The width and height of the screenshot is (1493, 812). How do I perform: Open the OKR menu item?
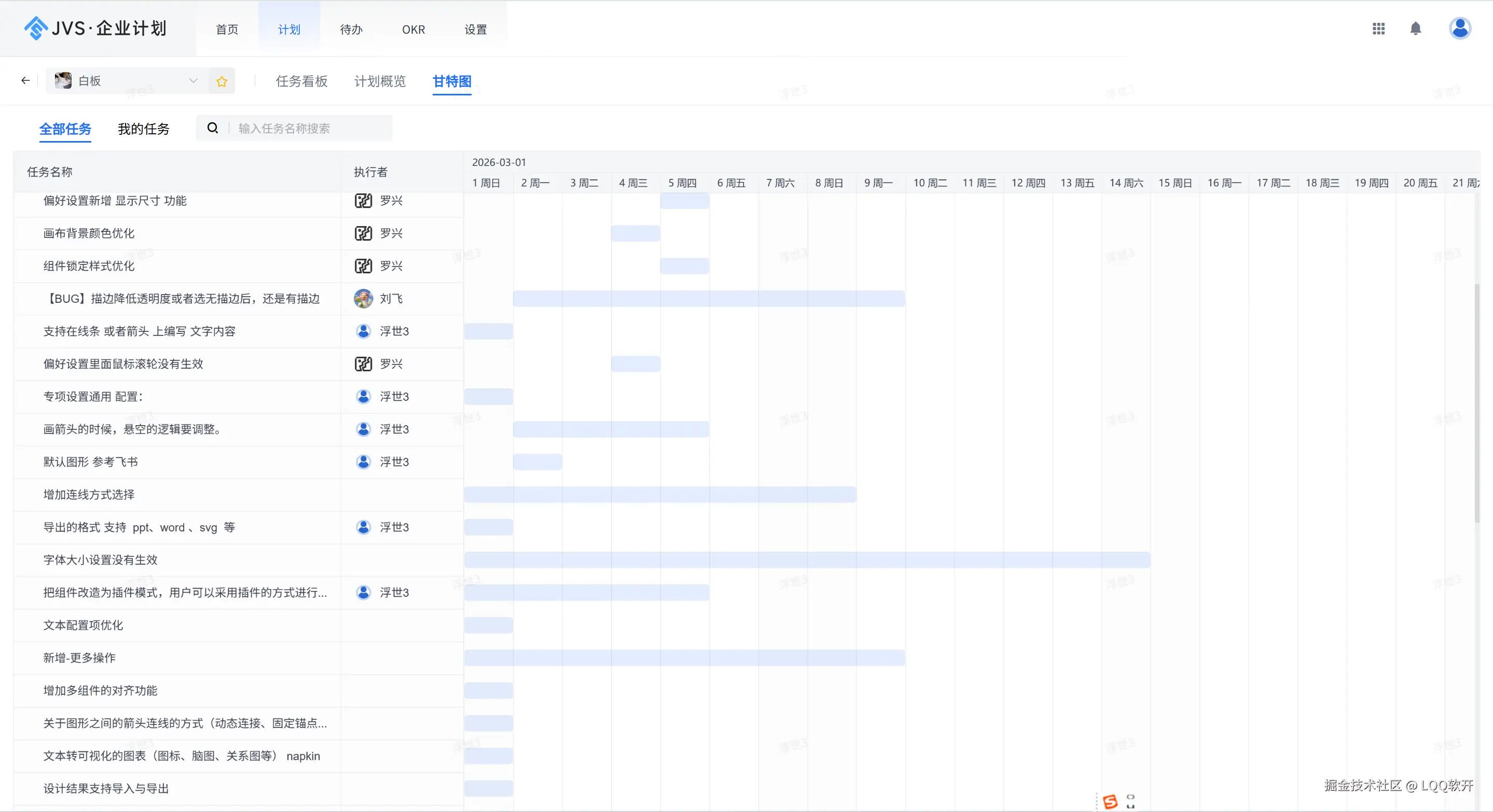pos(413,30)
